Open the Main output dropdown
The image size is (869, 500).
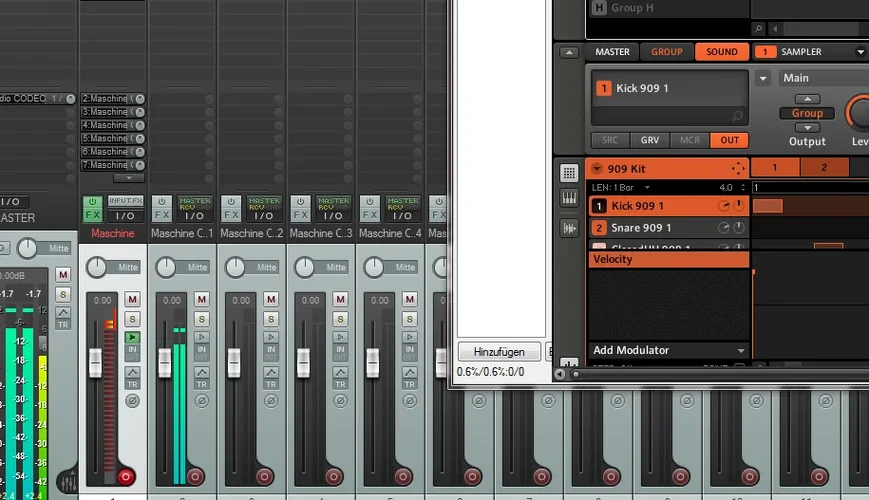tap(763, 79)
